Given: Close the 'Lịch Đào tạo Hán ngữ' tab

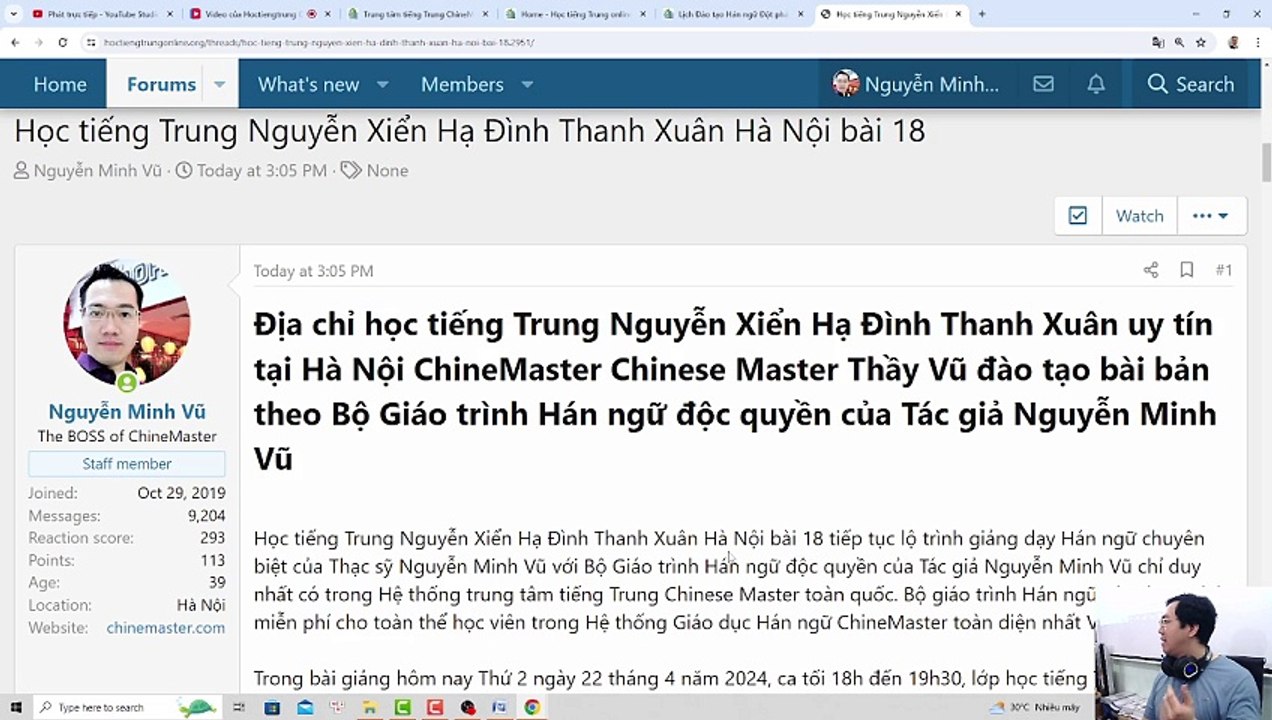Looking at the screenshot, I should click(x=800, y=14).
